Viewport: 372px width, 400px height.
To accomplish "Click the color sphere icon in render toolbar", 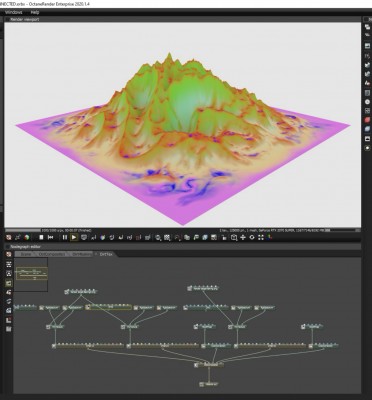I will 27,237.
